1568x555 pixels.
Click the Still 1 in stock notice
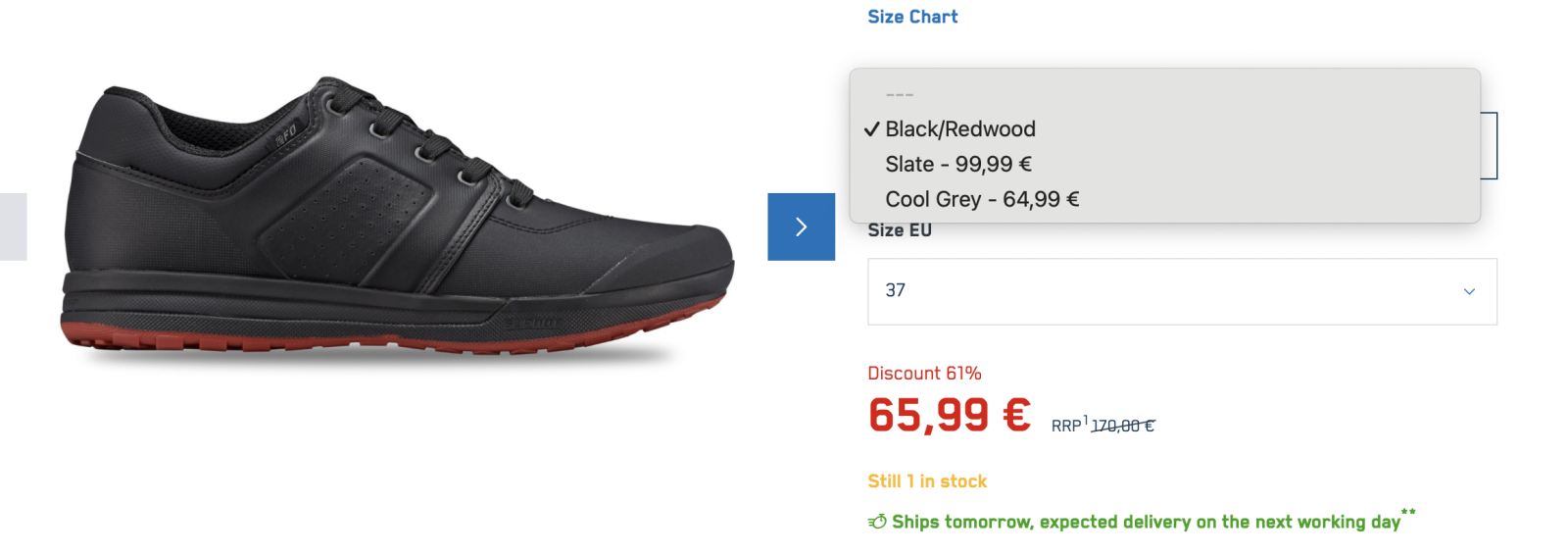click(927, 481)
